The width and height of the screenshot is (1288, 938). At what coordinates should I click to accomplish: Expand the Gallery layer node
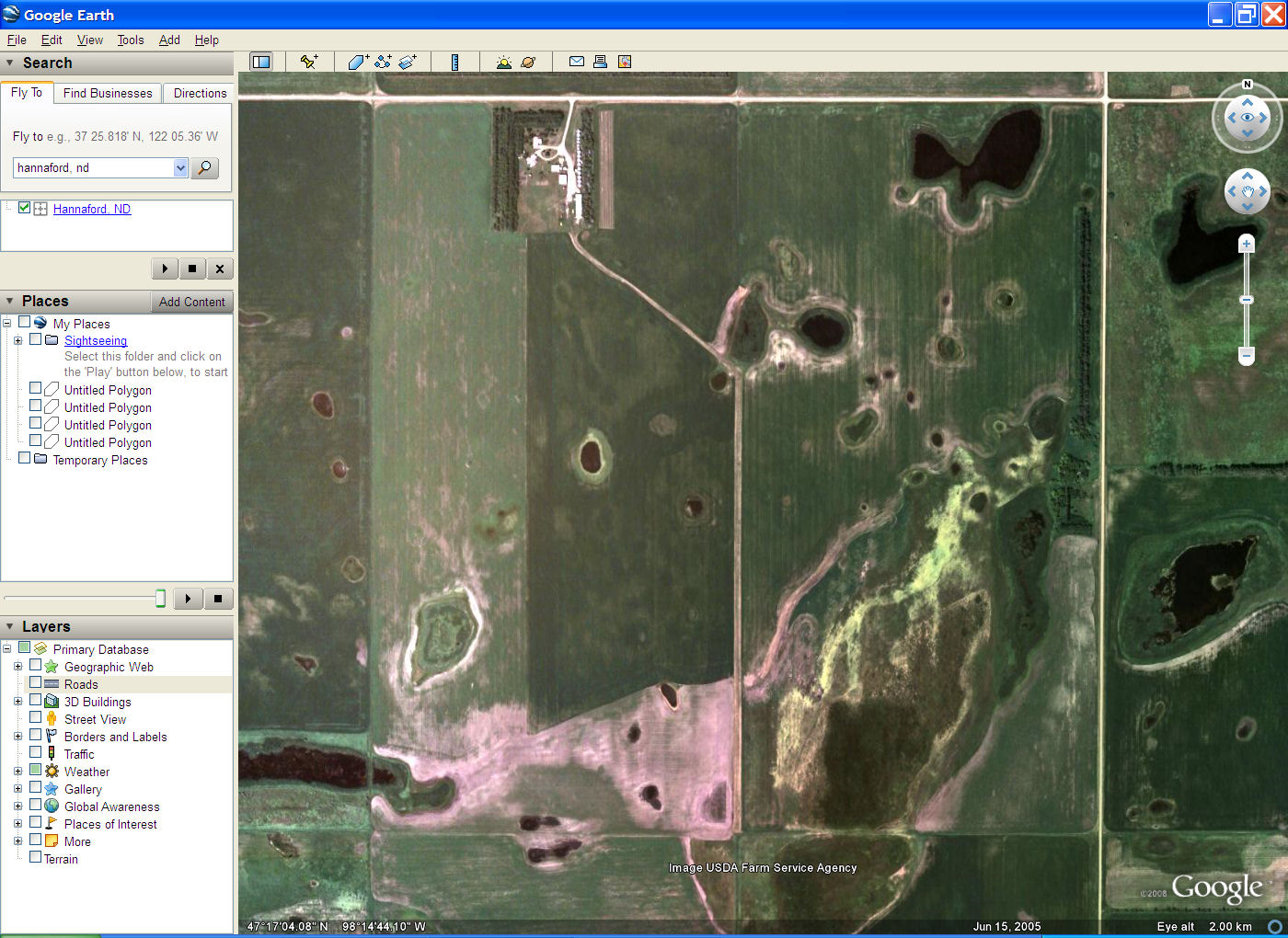(x=17, y=789)
